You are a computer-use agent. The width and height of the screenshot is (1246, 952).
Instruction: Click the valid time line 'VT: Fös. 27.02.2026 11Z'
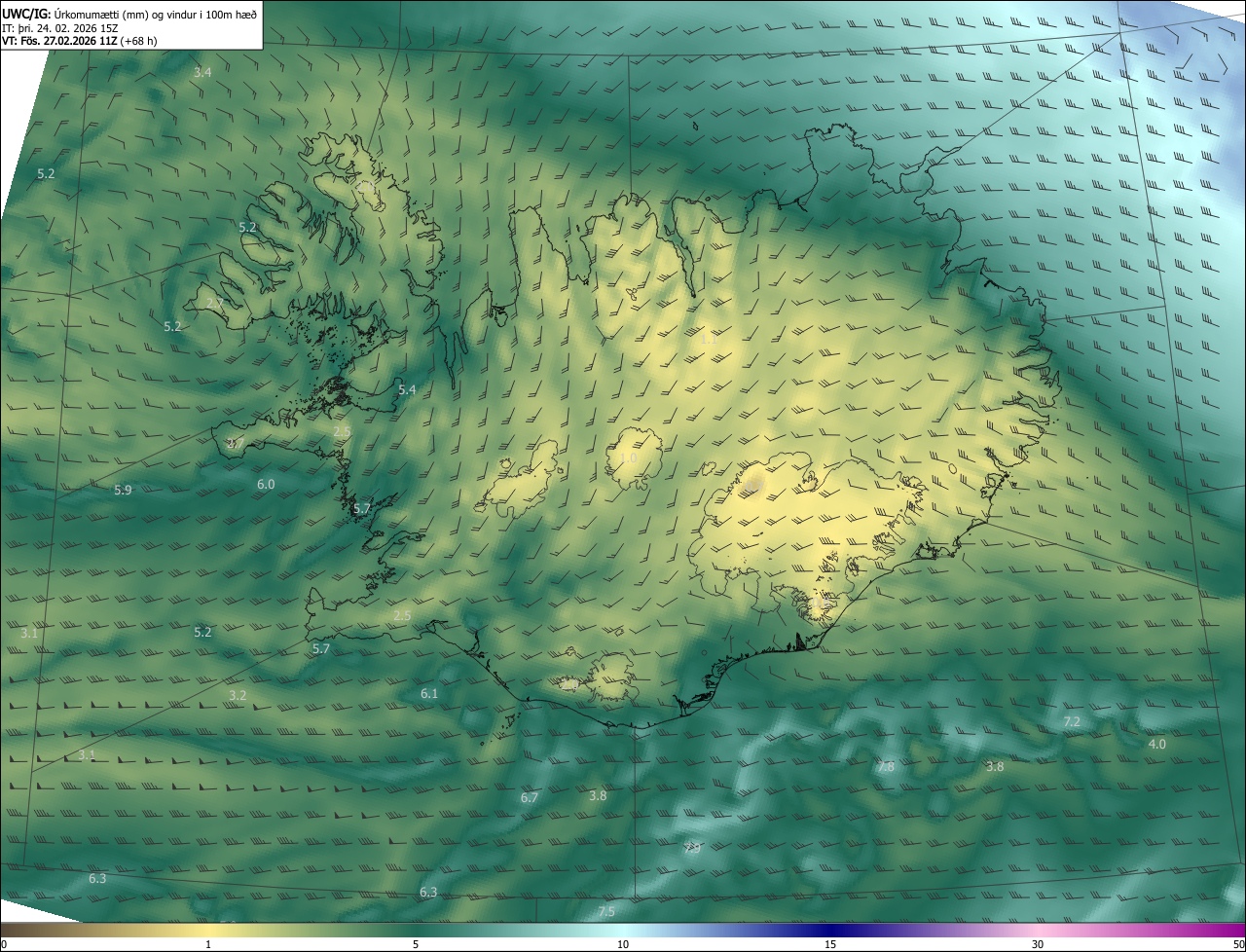pyautogui.click(x=59, y=41)
